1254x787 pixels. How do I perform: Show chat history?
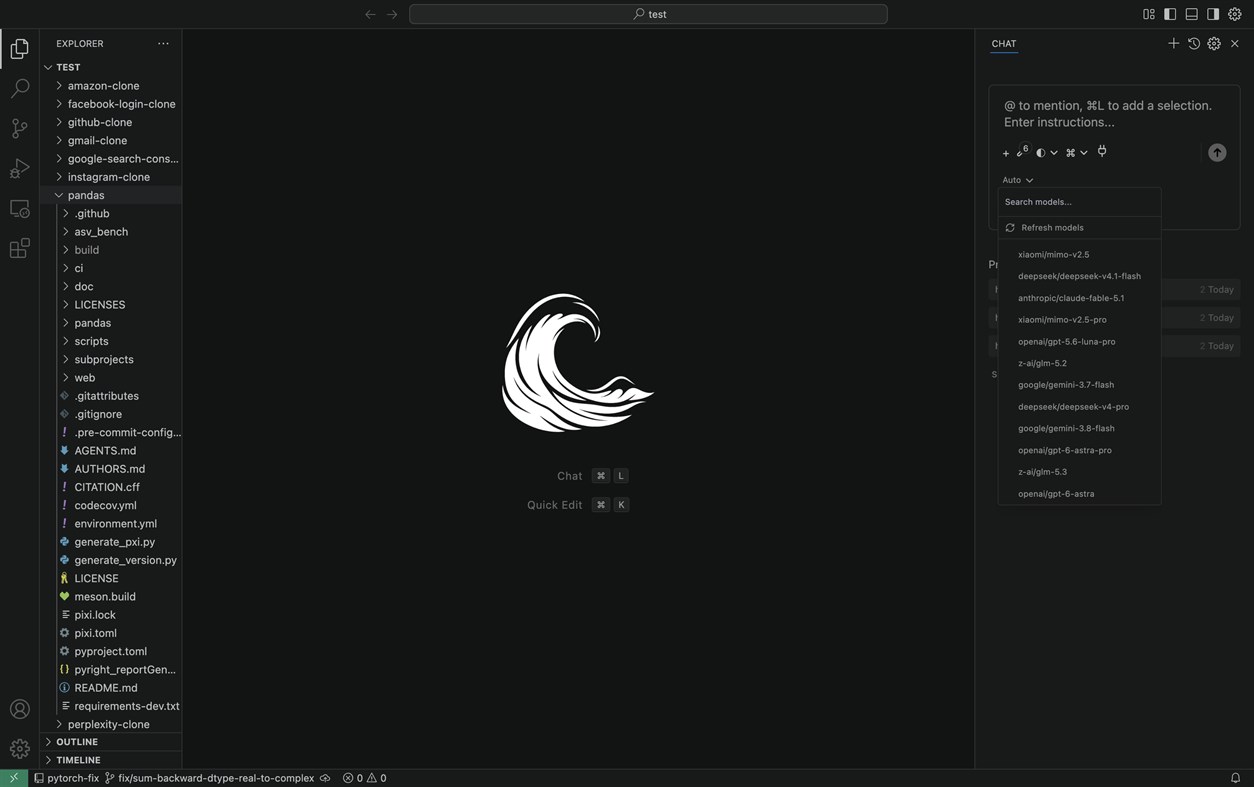pyautogui.click(x=1194, y=43)
